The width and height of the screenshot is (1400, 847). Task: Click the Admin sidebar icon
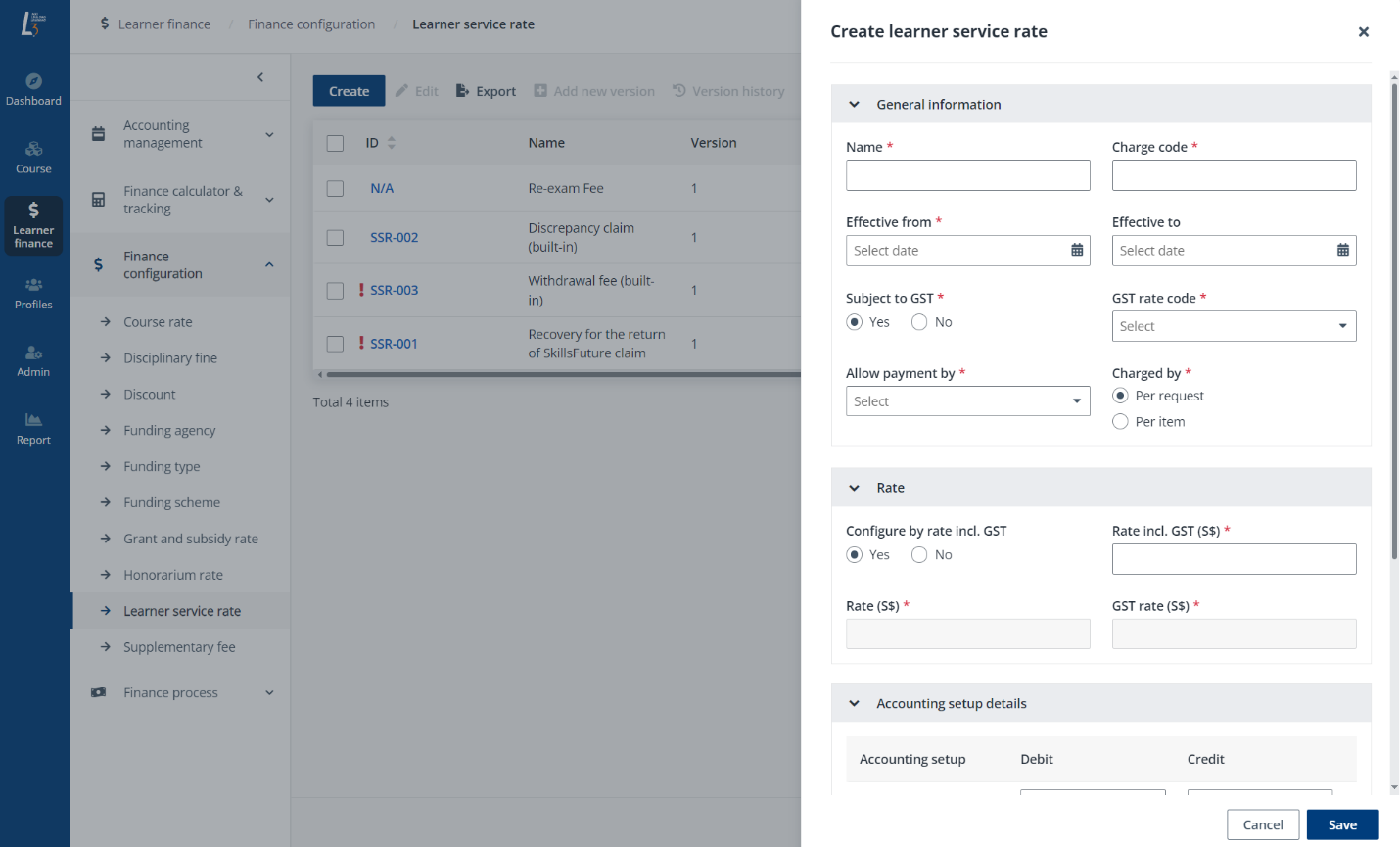[x=33, y=360]
